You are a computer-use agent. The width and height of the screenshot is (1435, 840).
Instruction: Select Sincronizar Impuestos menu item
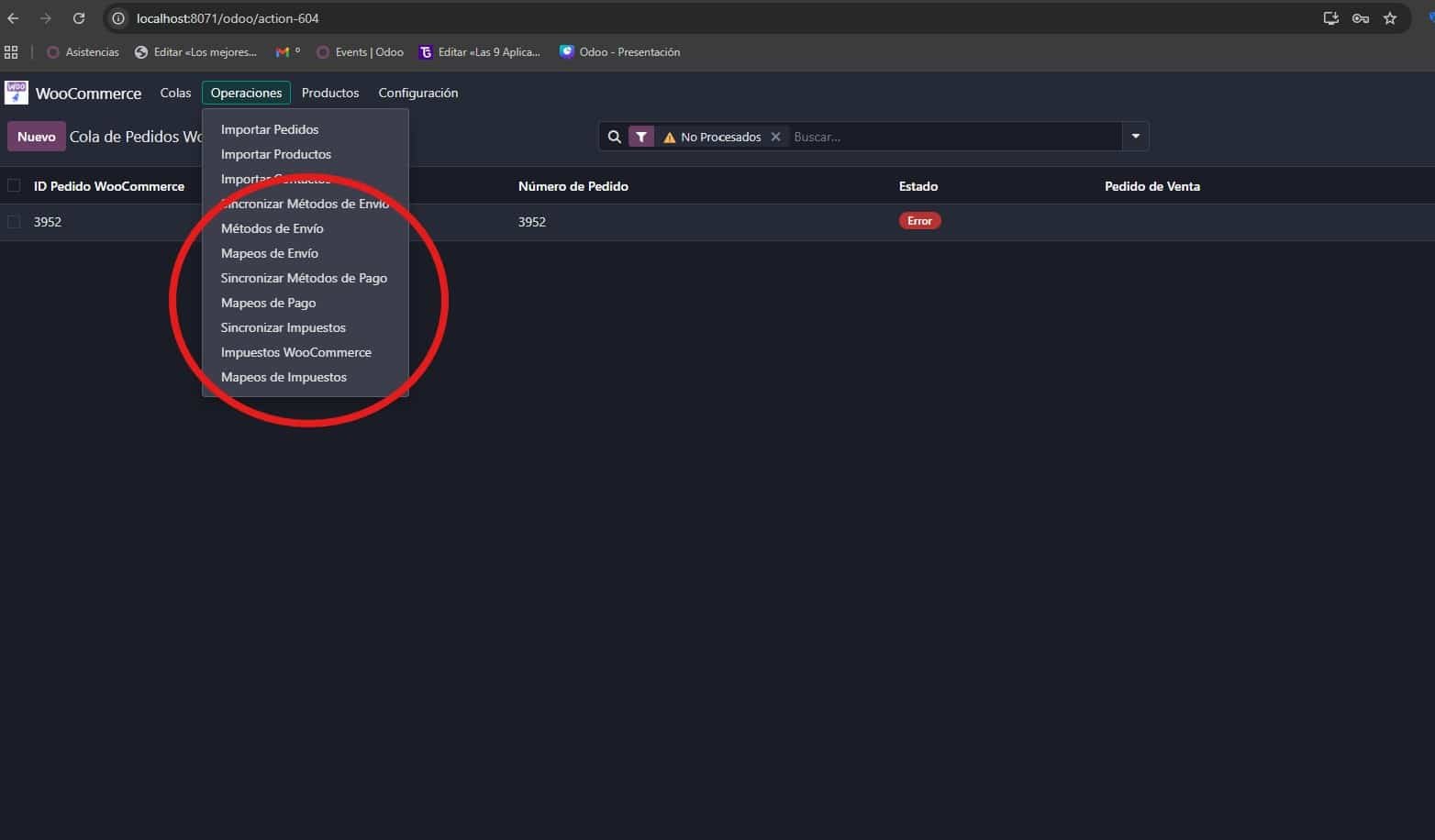tap(284, 327)
